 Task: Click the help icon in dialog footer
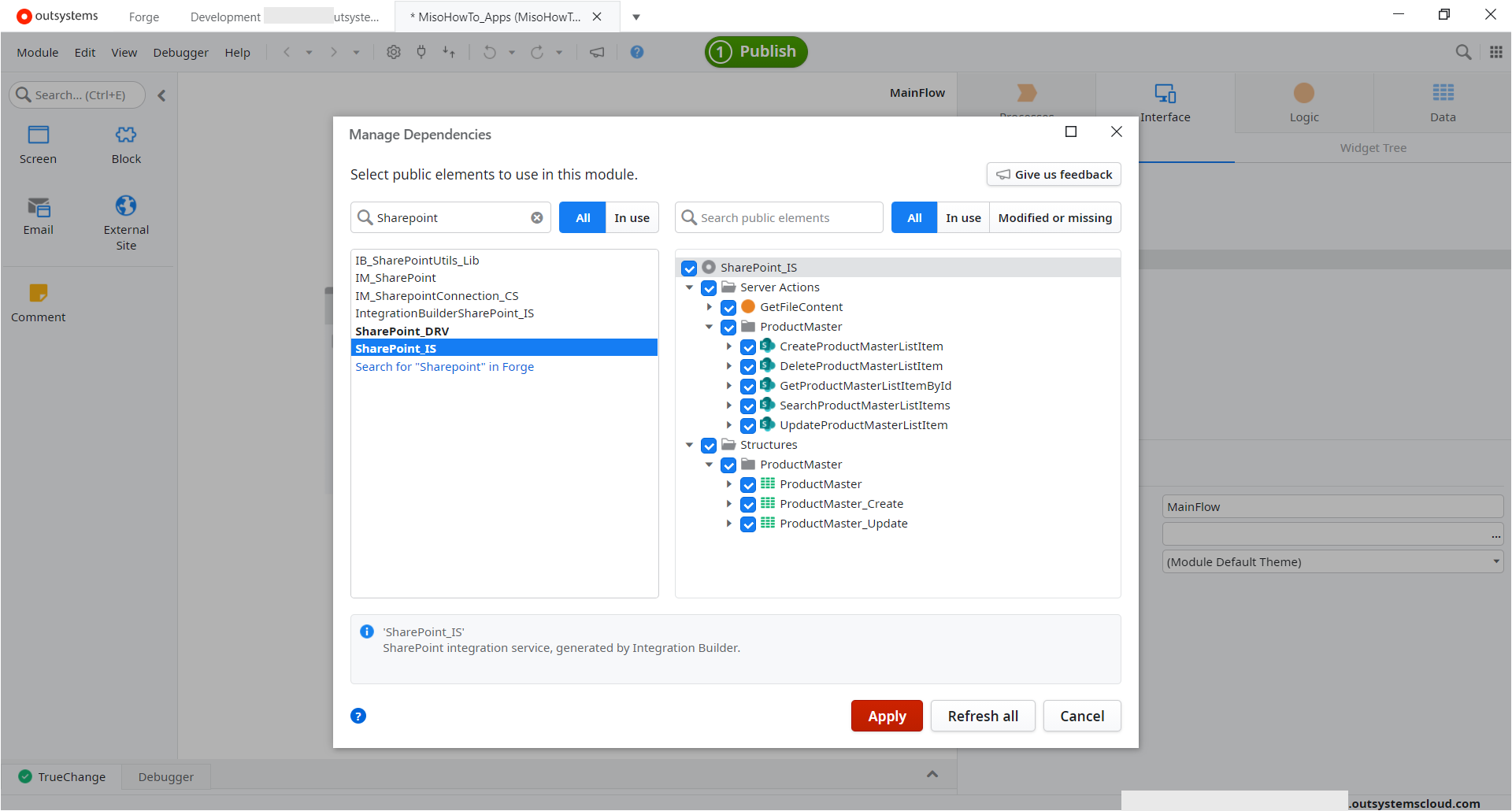(x=358, y=716)
